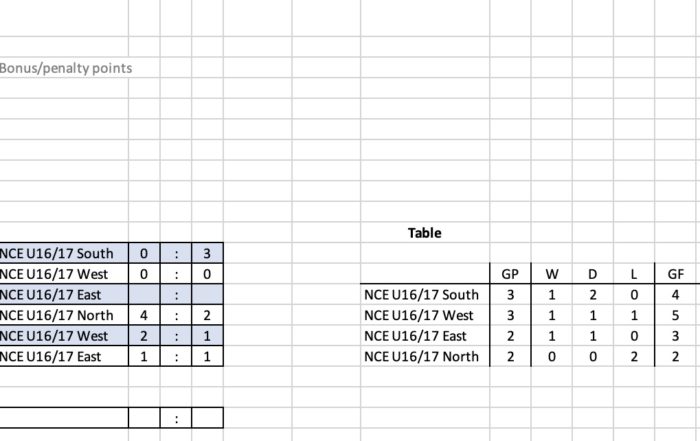Select empty home score cell in shaded East fixture
The width and height of the screenshot is (700, 441).
pyautogui.click(x=144, y=295)
